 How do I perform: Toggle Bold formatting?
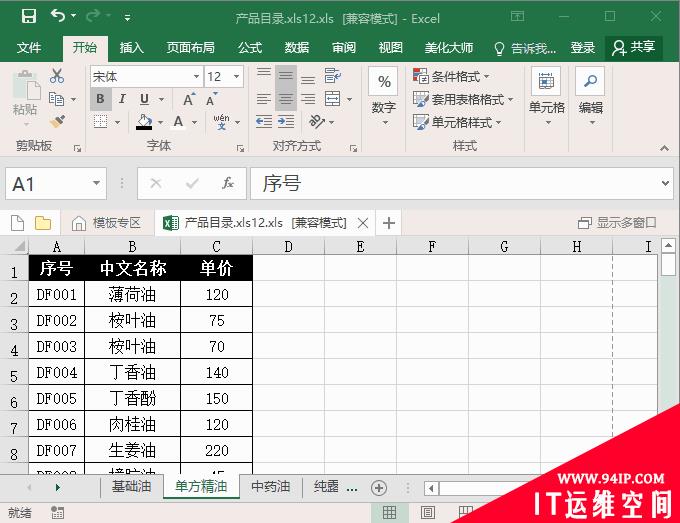point(100,99)
